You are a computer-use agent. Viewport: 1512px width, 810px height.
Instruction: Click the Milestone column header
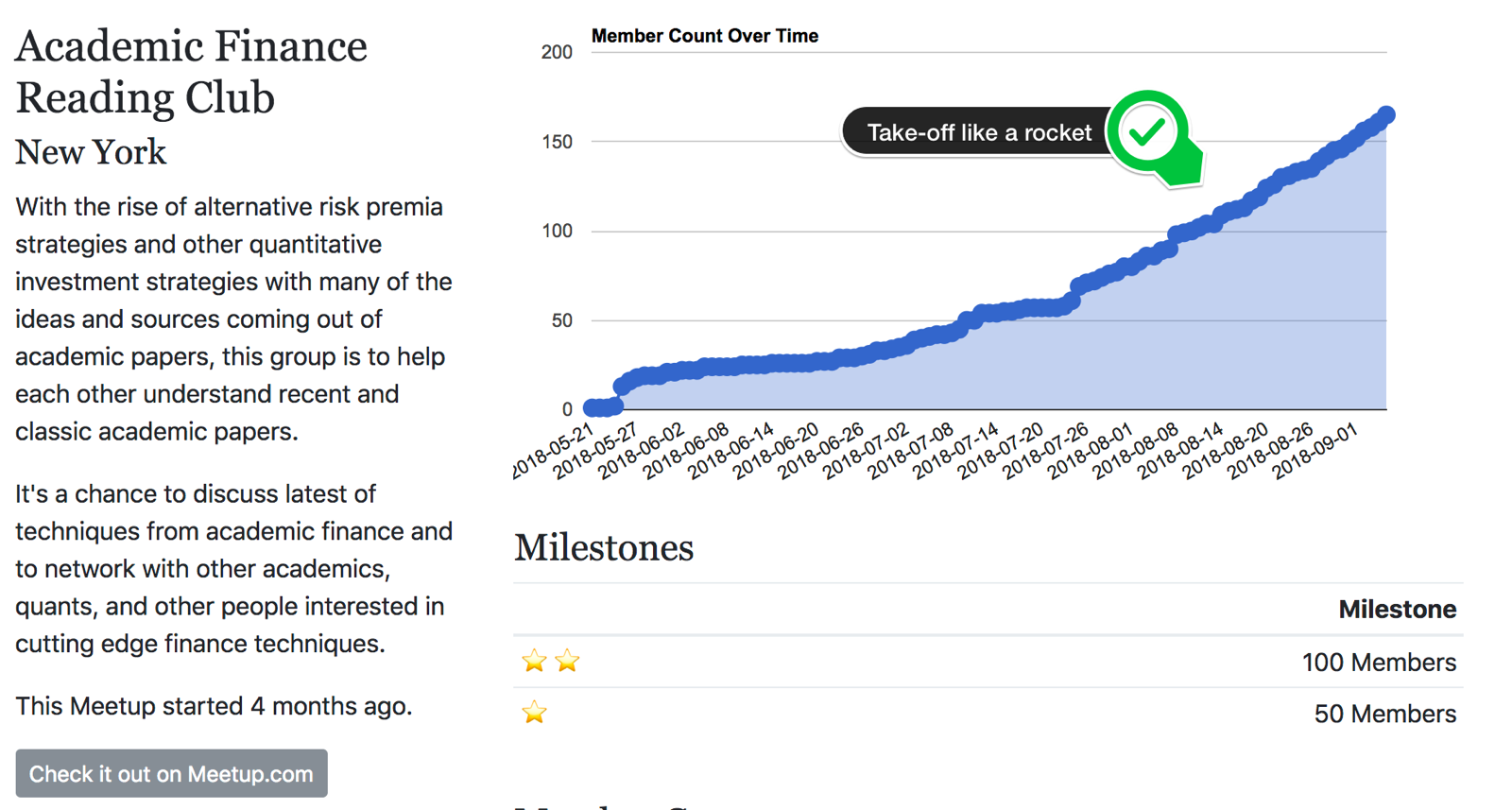click(1397, 610)
